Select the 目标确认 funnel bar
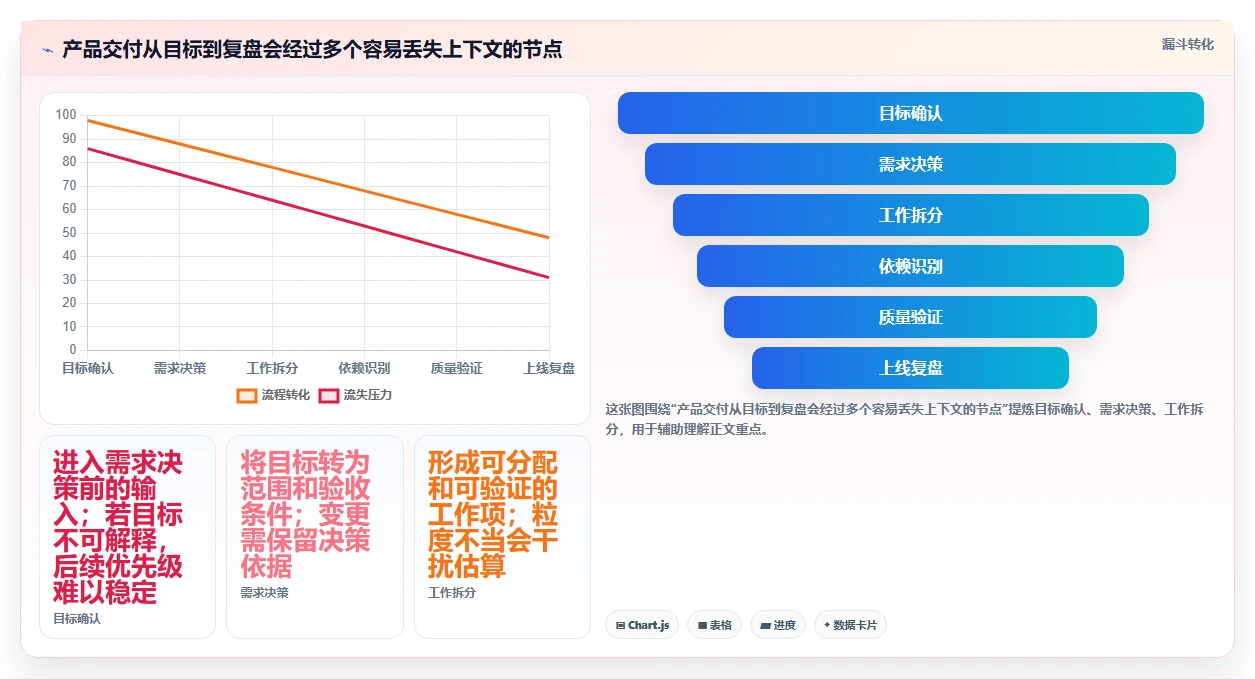Viewport: 1255px width, 679px height. click(x=910, y=113)
